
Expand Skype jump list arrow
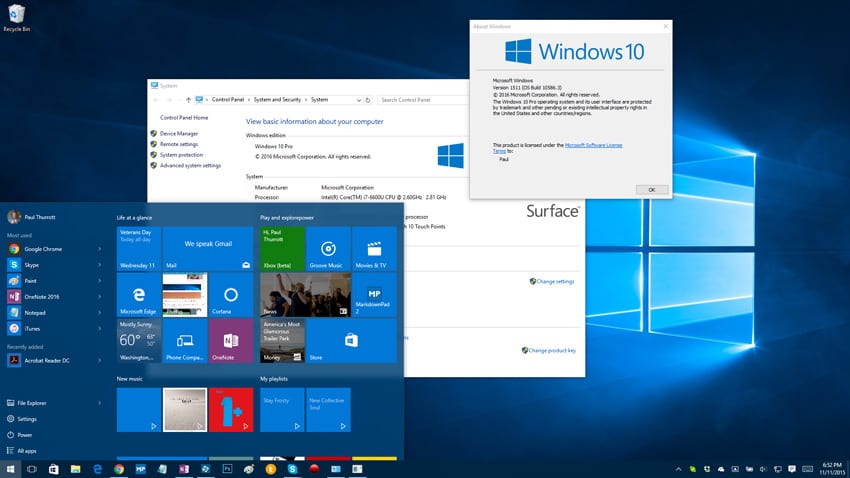point(100,265)
